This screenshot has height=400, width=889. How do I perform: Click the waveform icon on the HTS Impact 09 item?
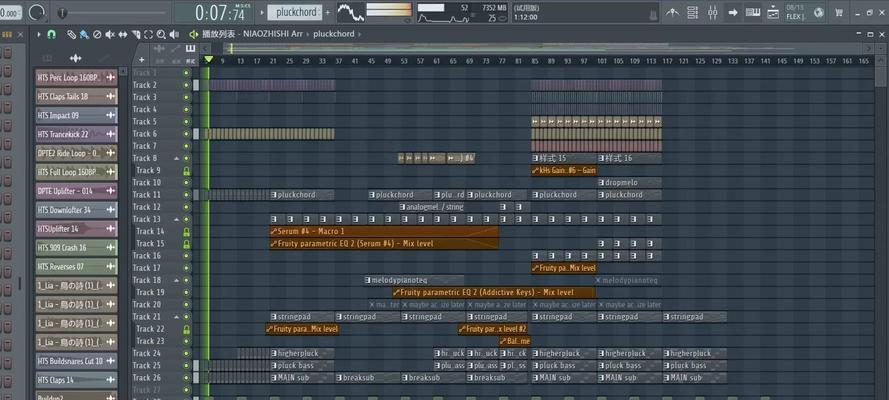pyautogui.click(x=111, y=116)
